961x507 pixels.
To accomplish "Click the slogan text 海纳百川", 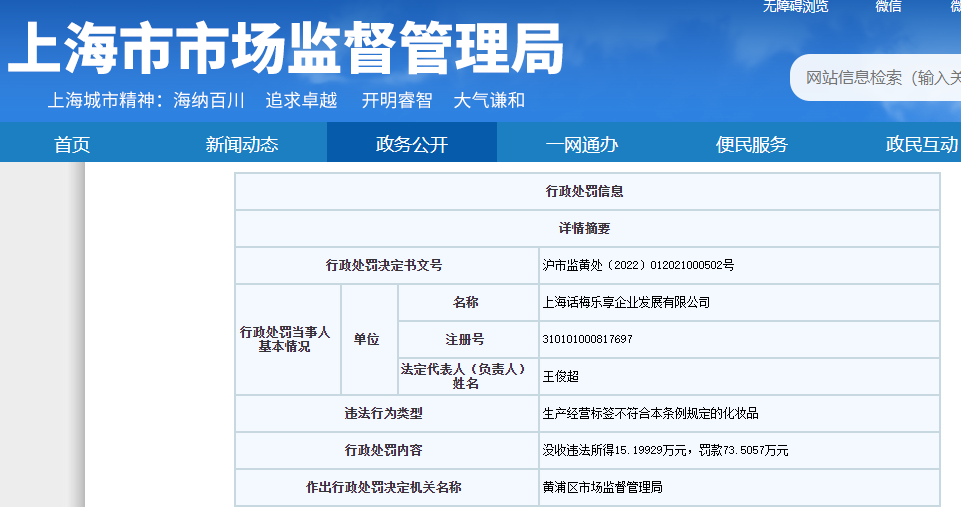I will [209, 100].
